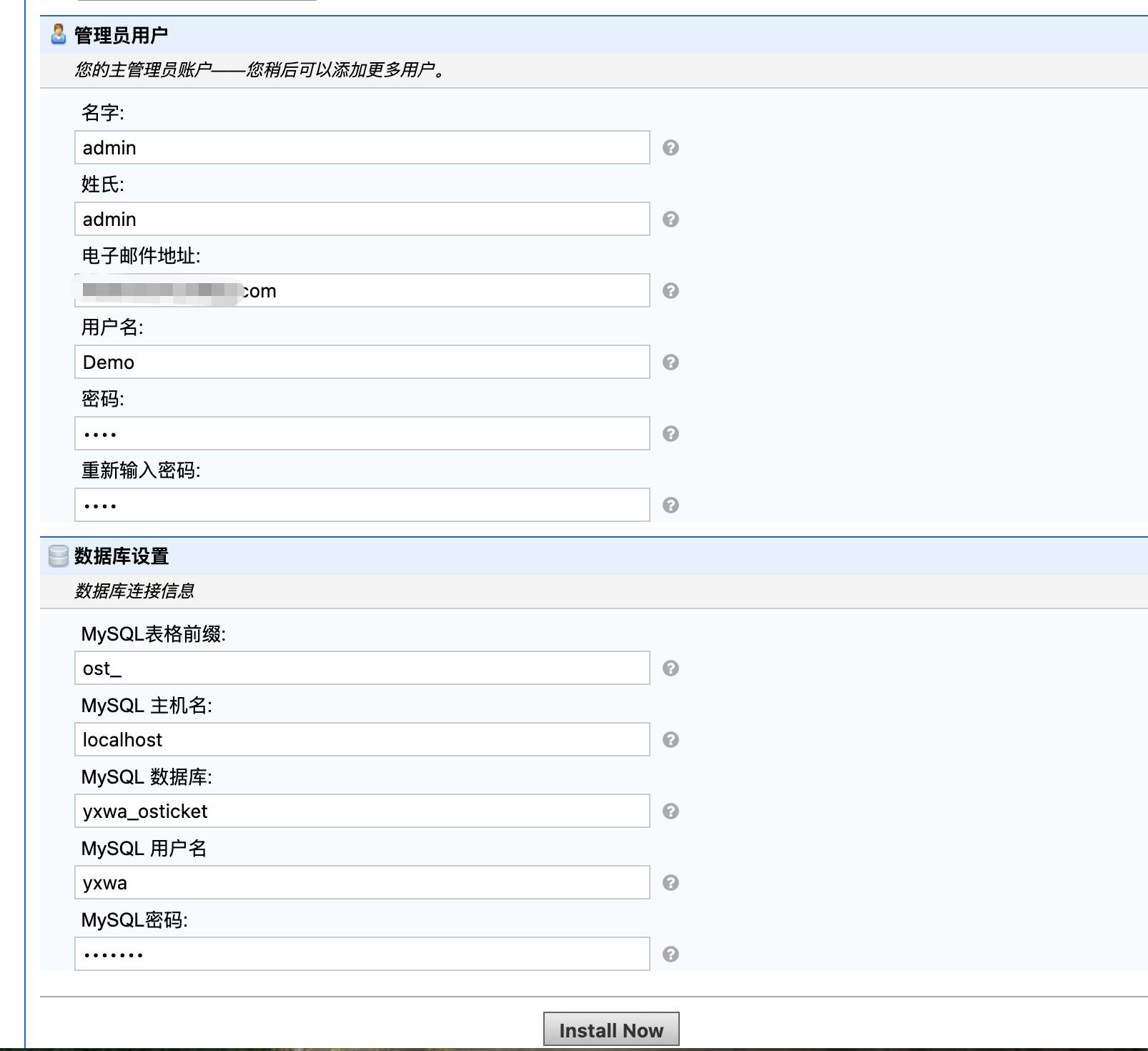1148x1051 pixels.
Task: Click help icon beside 密码 field
Action: (x=671, y=434)
